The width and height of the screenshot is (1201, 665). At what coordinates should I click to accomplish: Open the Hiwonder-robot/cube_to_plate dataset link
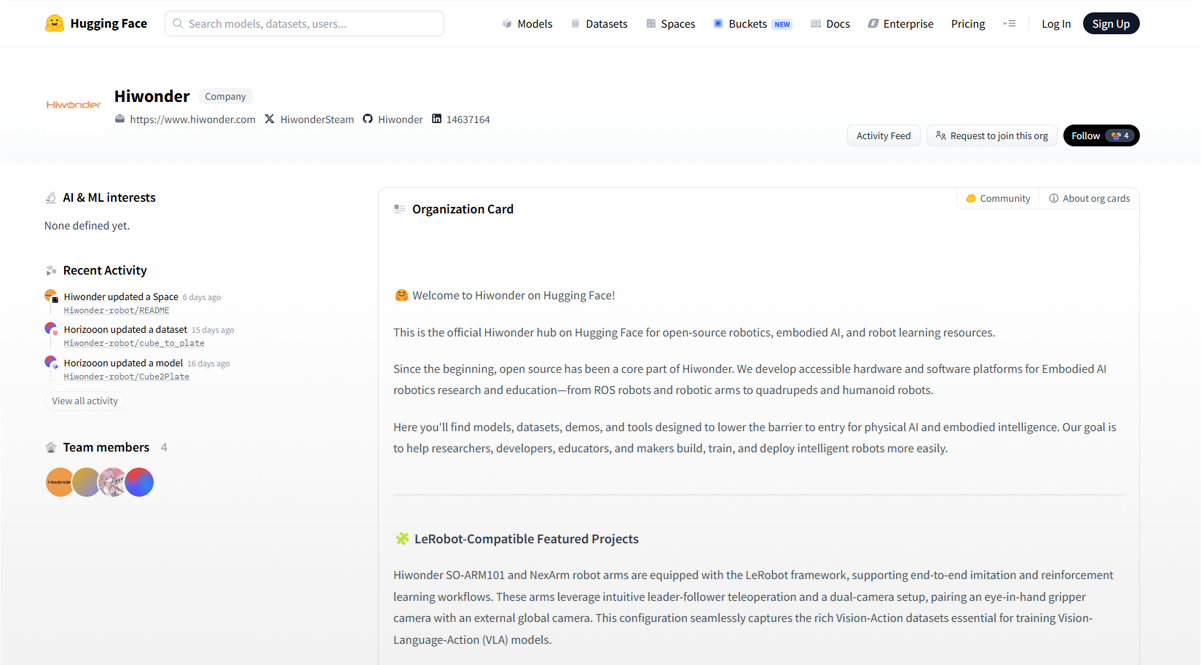pos(134,343)
